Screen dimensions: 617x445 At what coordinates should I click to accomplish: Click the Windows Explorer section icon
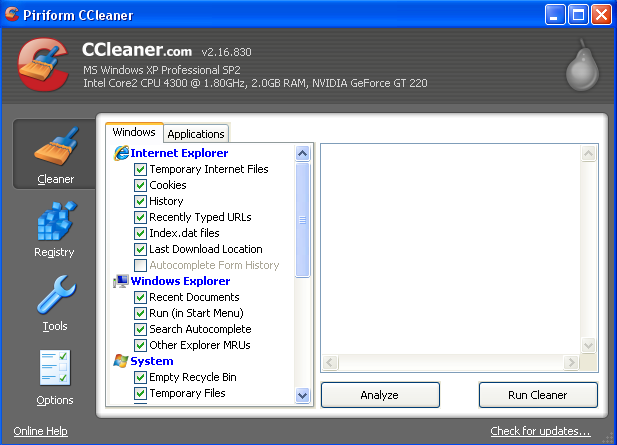[121, 281]
